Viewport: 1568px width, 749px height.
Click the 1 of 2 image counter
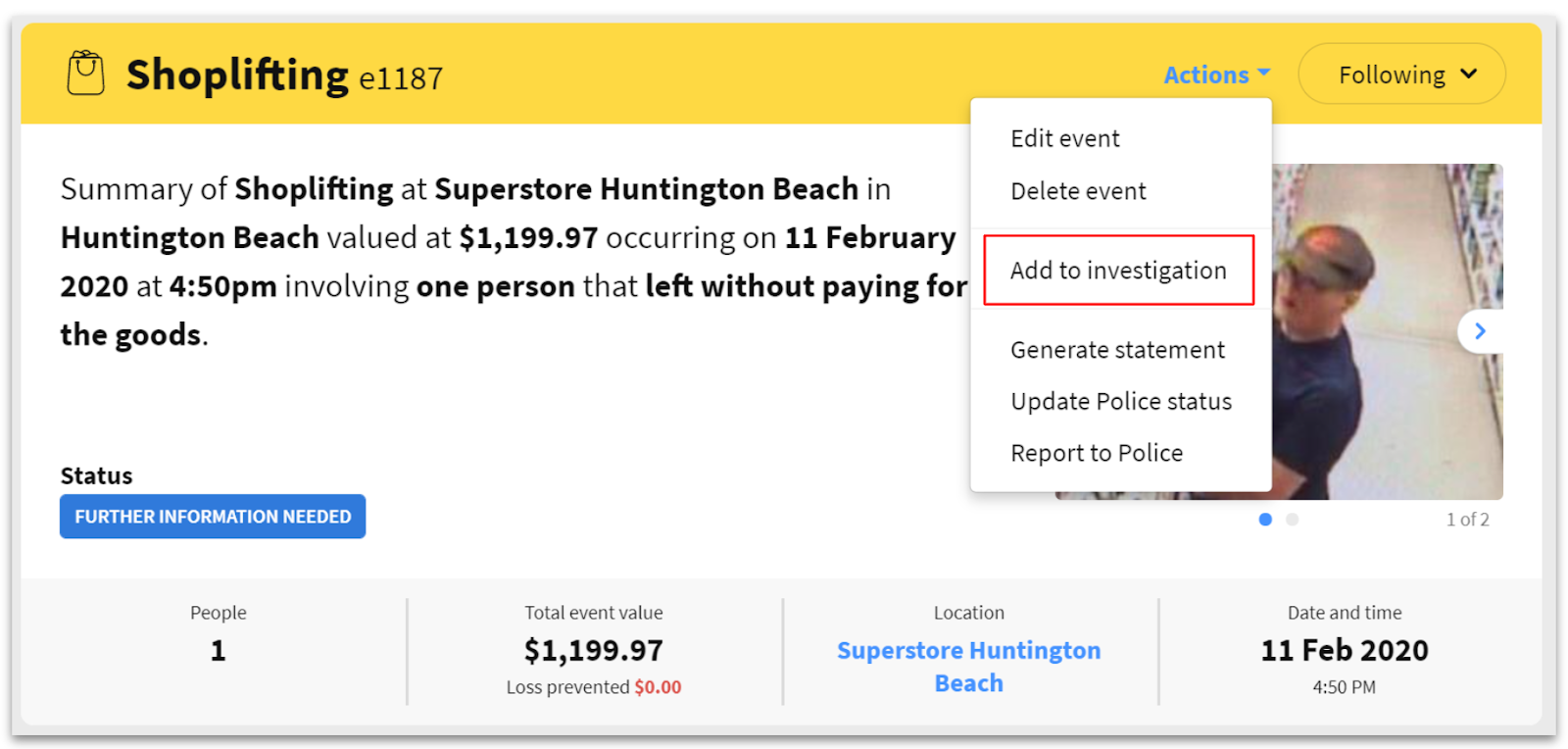point(1467,520)
